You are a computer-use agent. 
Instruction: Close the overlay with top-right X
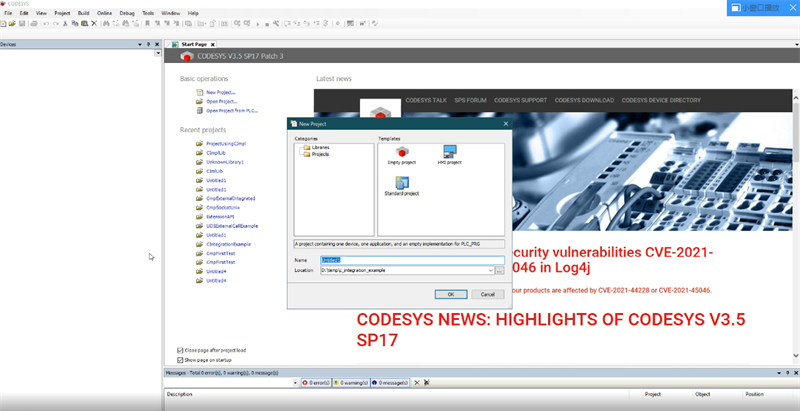point(792,7)
